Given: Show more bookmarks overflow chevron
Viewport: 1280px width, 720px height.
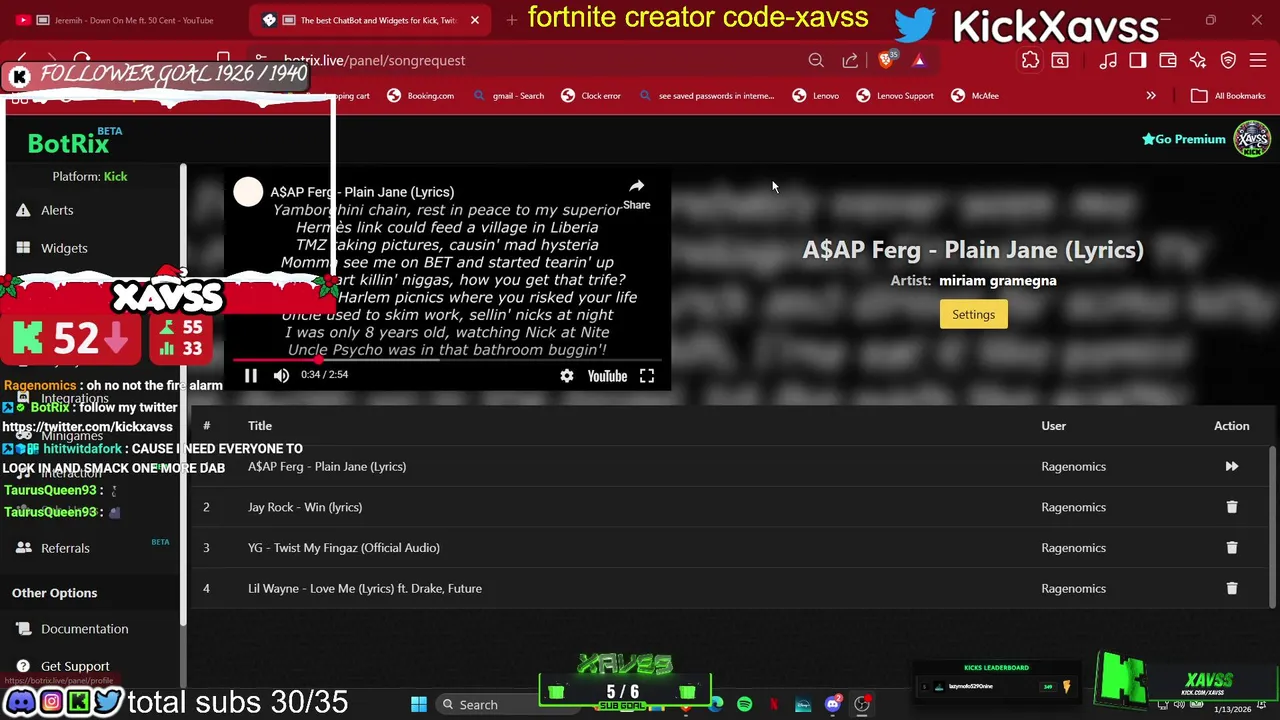Looking at the screenshot, I should click(1151, 96).
